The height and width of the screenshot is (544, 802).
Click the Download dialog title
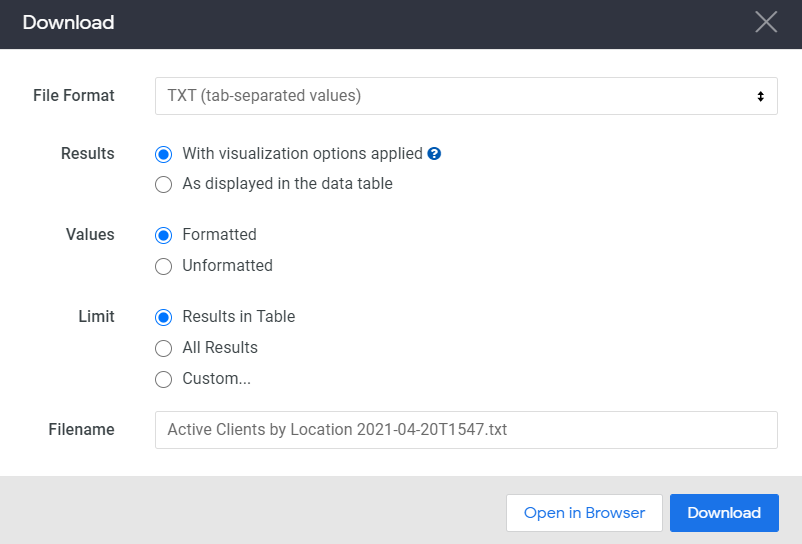pyautogui.click(x=68, y=22)
